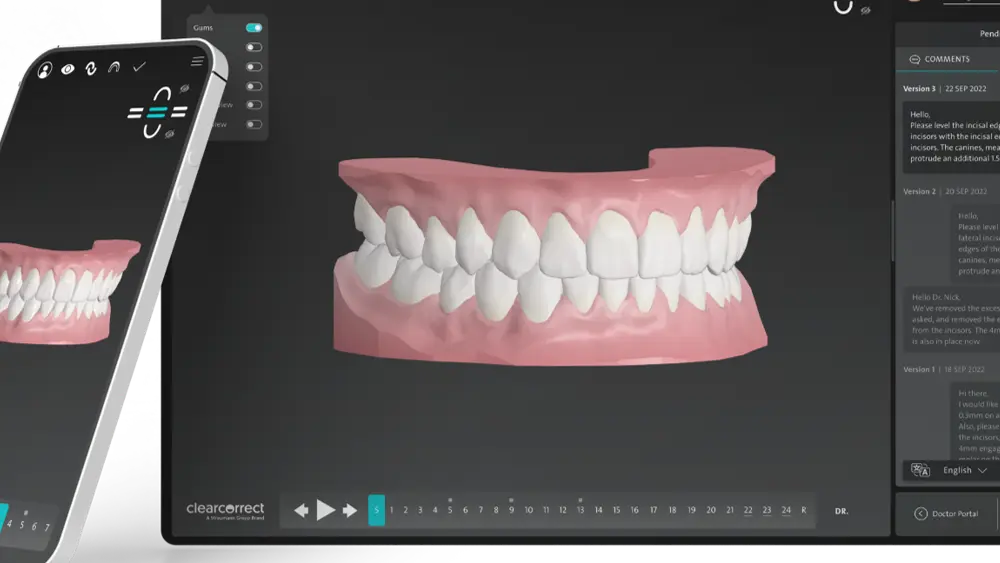Select the right side bite view on the phone
1000x563 pixels.
click(x=179, y=112)
